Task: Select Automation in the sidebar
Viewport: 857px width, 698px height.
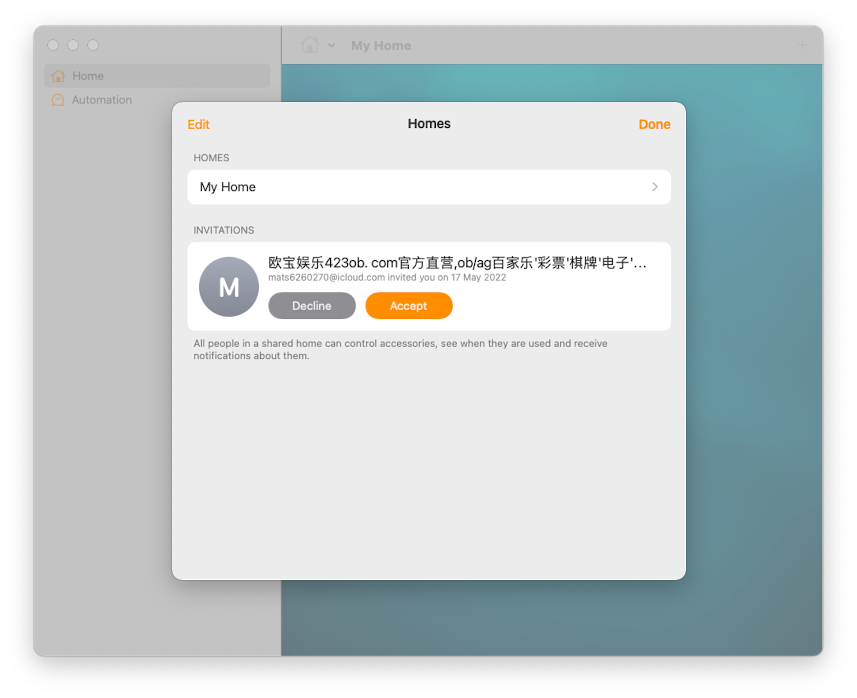Action: pos(157,100)
